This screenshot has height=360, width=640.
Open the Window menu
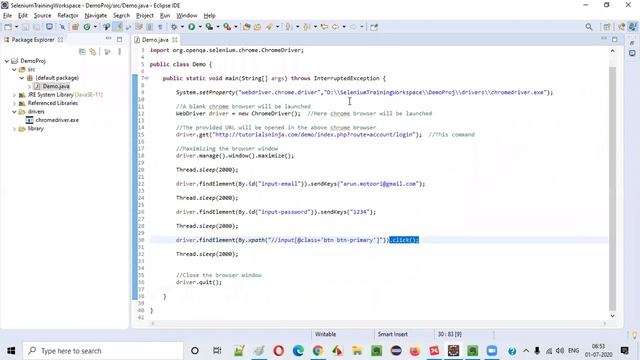coord(187,16)
